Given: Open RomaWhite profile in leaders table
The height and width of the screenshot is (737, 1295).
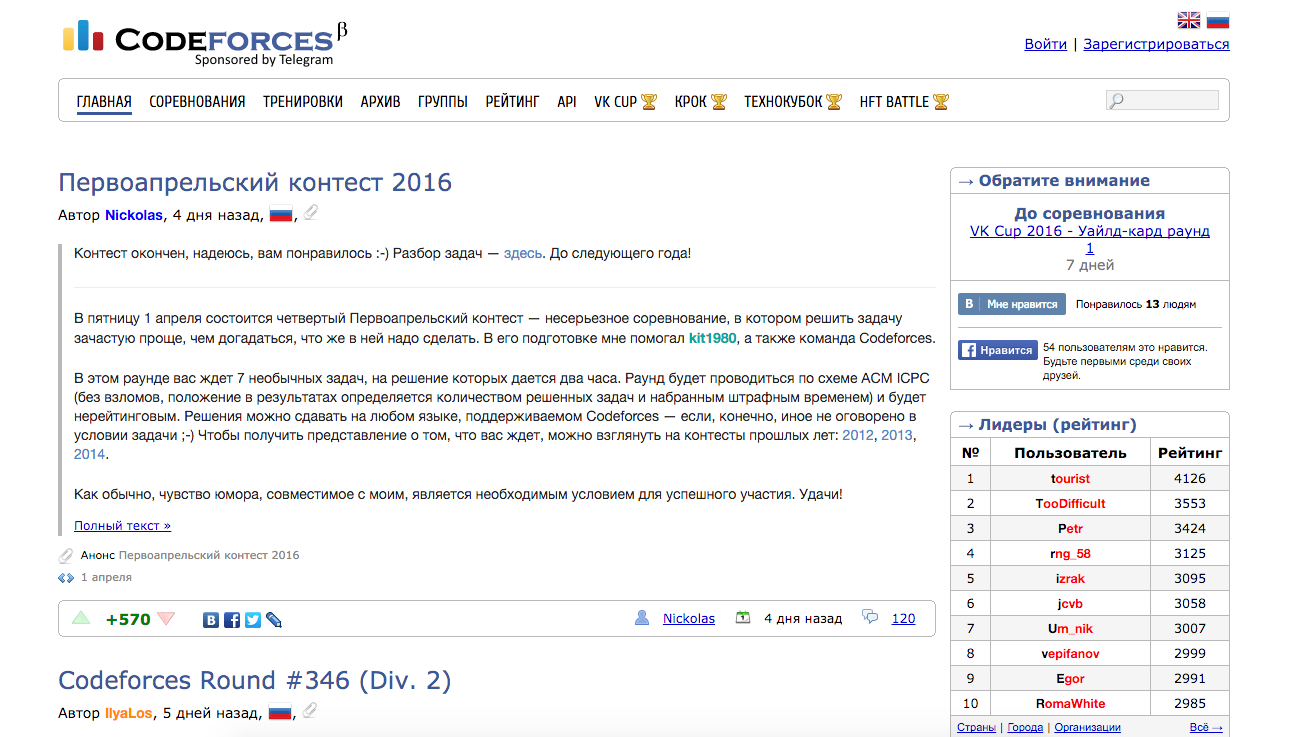Looking at the screenshot, I should click(x=1070, y=703).
